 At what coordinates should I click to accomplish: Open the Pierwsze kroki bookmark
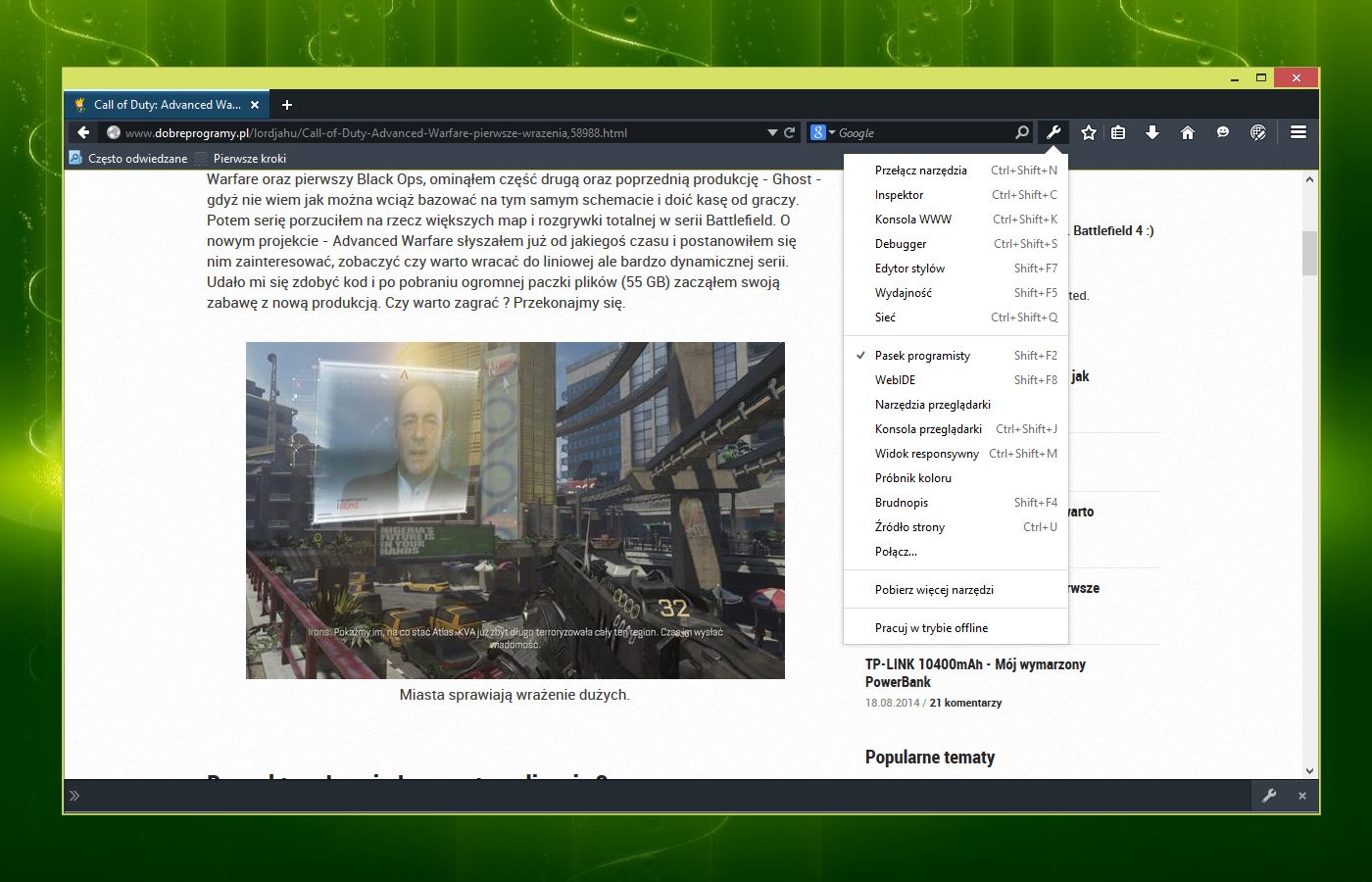240,159
